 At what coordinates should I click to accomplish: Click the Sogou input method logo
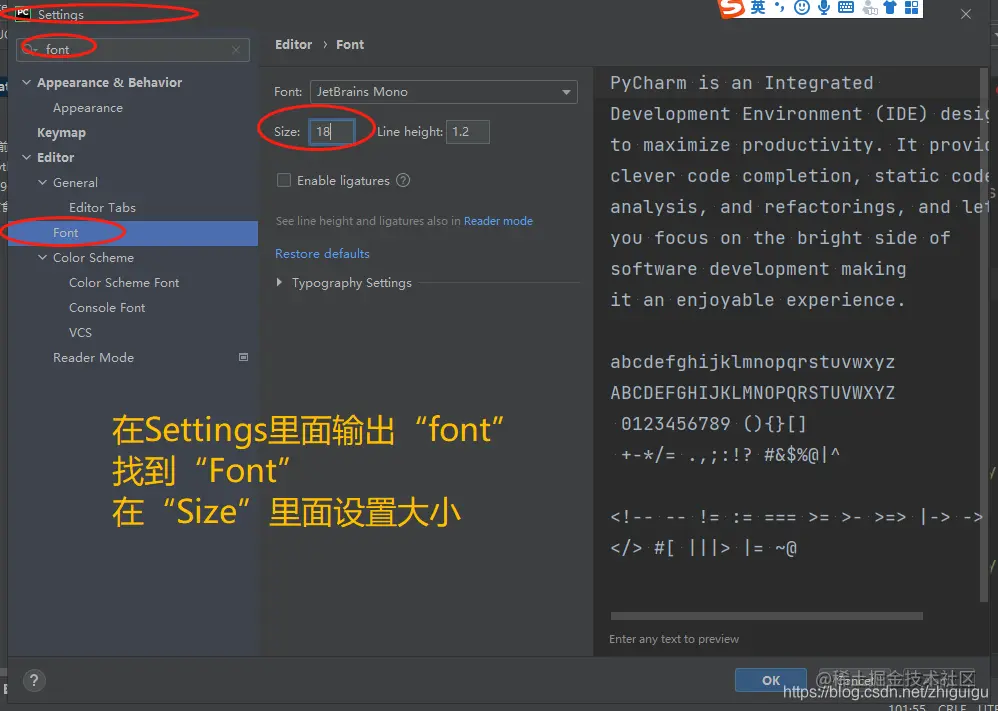pos(731,8)
